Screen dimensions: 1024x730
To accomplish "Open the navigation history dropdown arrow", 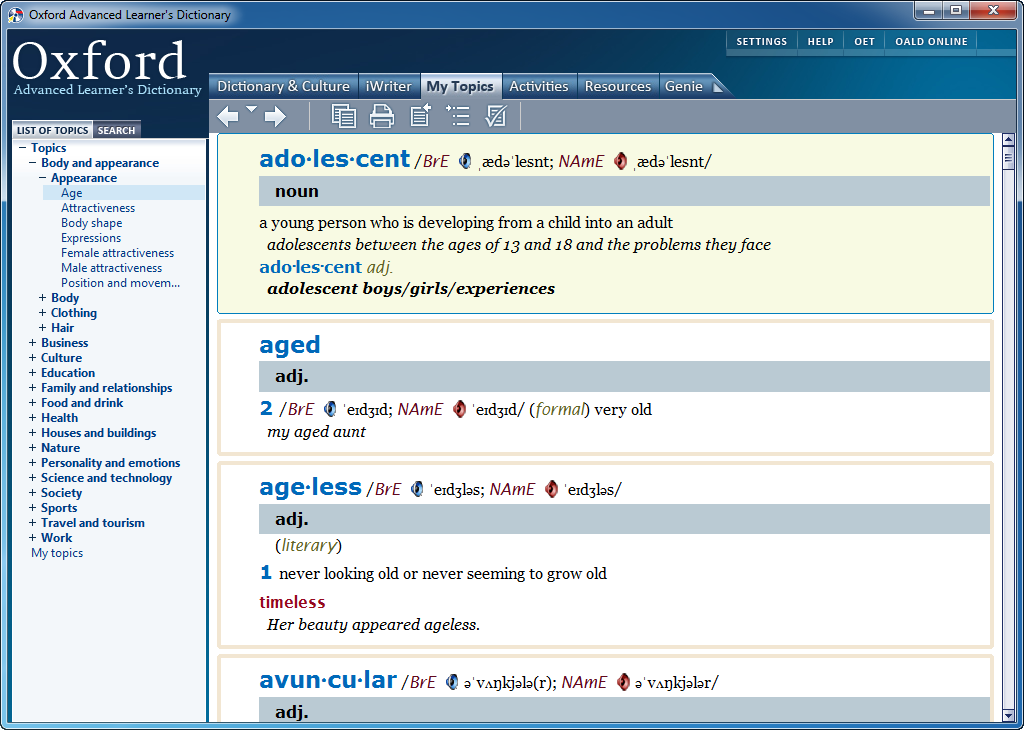I will [251, 109].
